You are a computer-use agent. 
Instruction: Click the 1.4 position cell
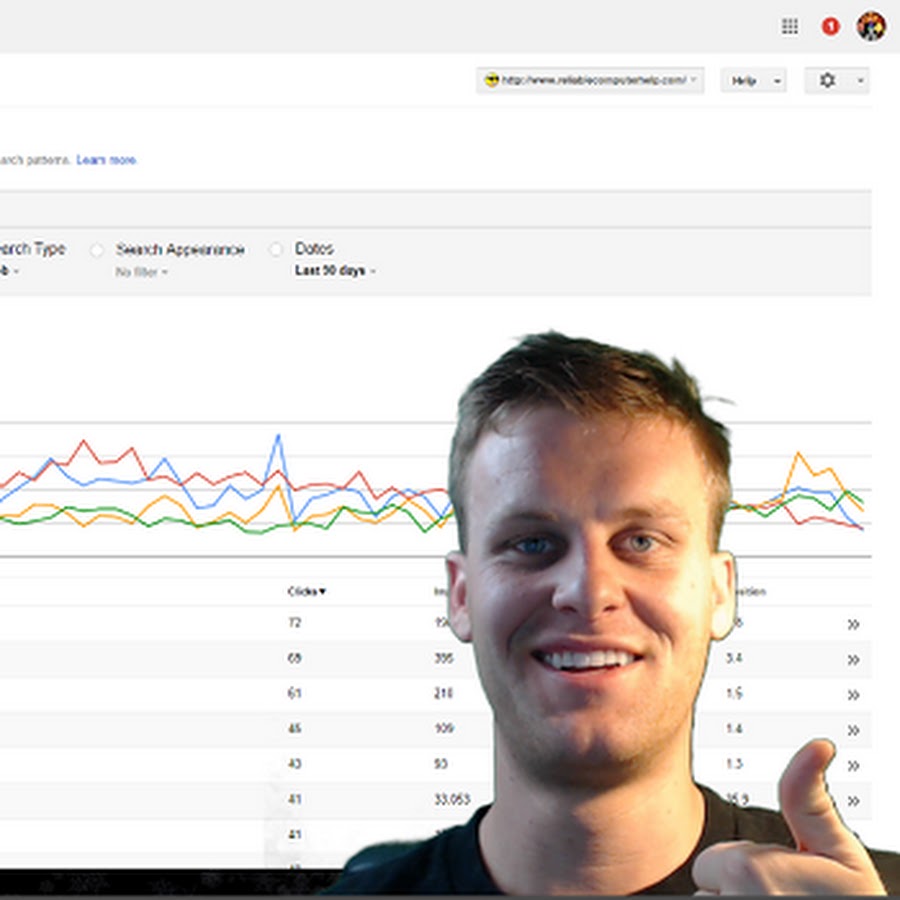coord(734,729)
